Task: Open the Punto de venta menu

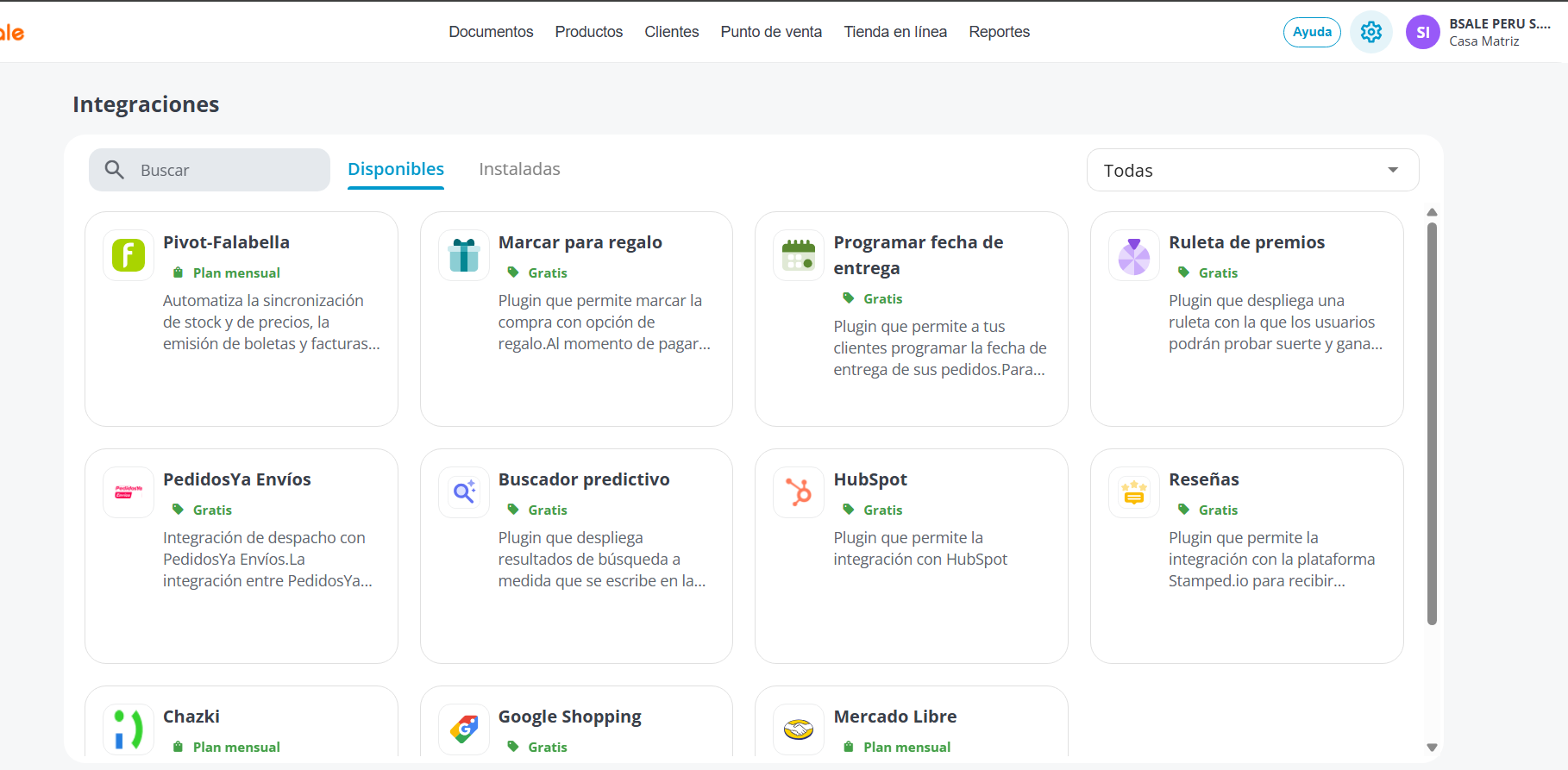Action: pos(771,32)
